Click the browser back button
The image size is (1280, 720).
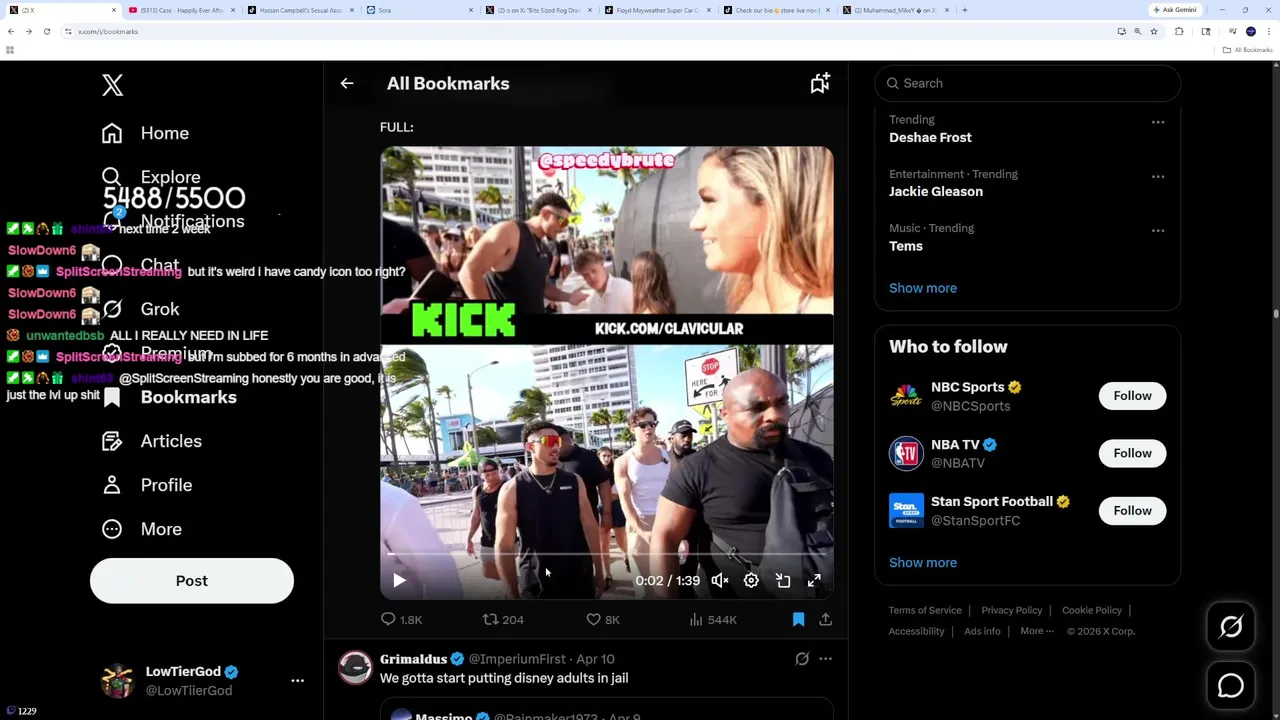(11, 31)
